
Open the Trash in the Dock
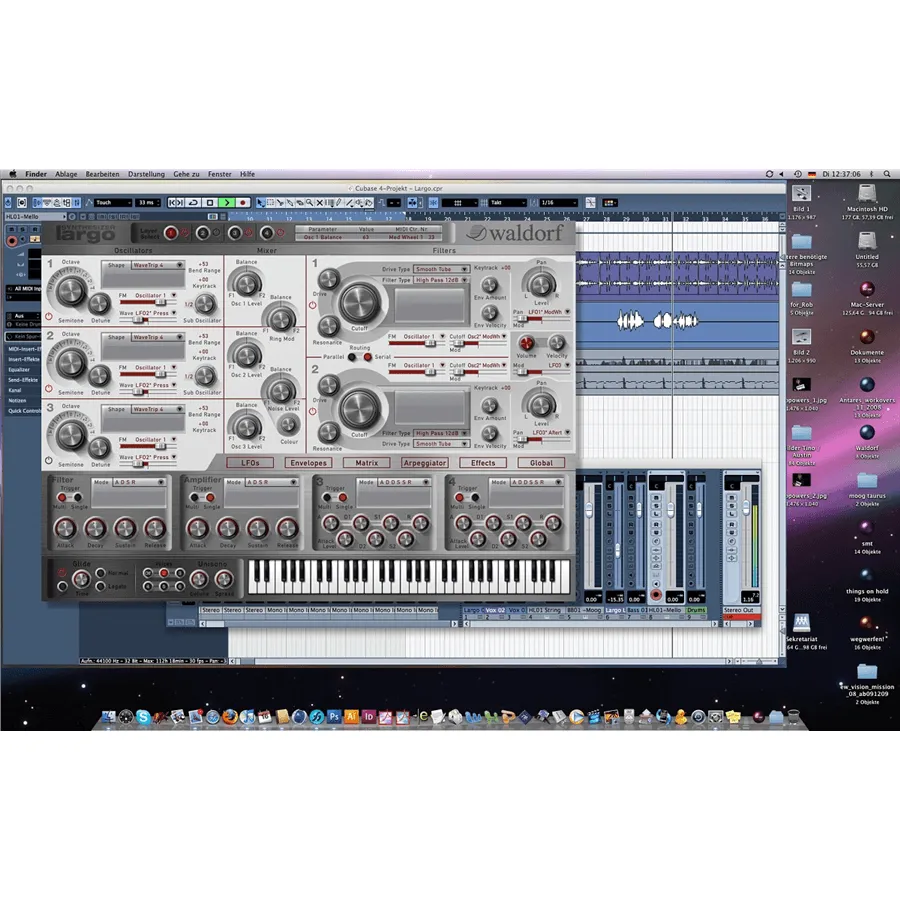pos(793,716)
